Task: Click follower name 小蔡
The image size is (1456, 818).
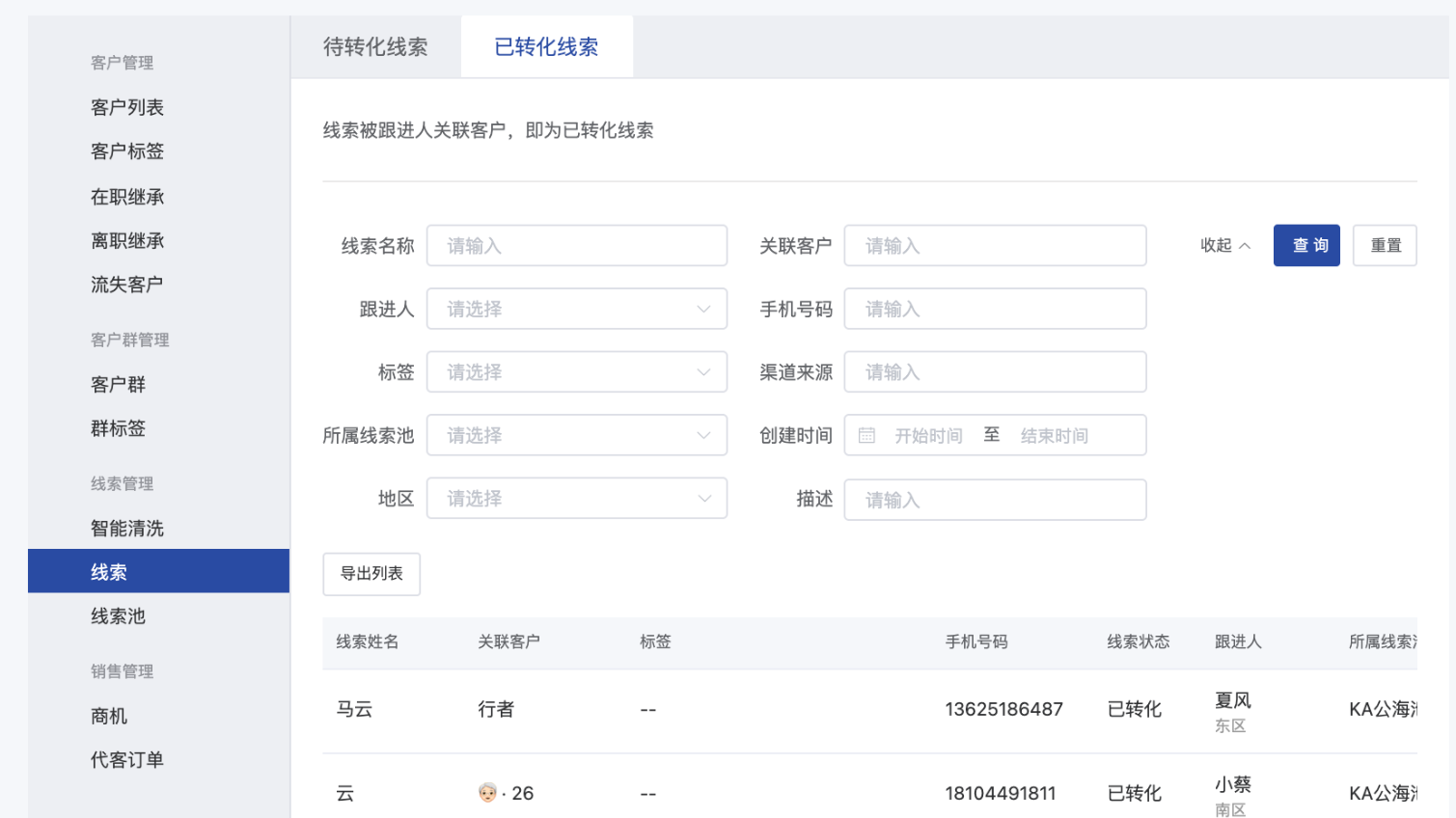Action: (x=1233, y=784)
